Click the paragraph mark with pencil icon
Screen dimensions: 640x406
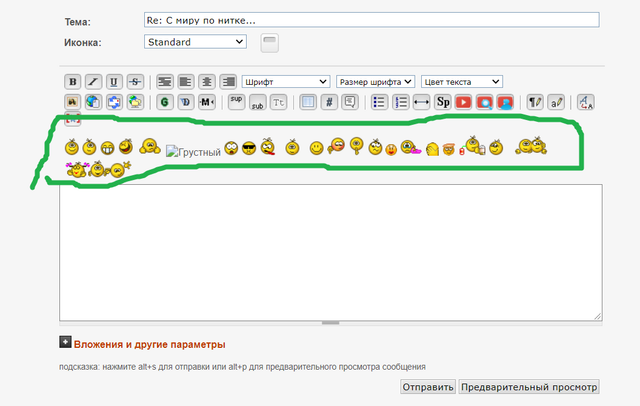(x=535, y=102)
